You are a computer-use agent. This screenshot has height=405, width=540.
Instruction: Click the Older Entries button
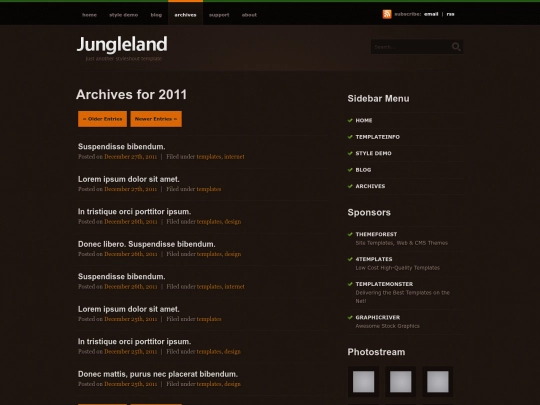point(102,119)
